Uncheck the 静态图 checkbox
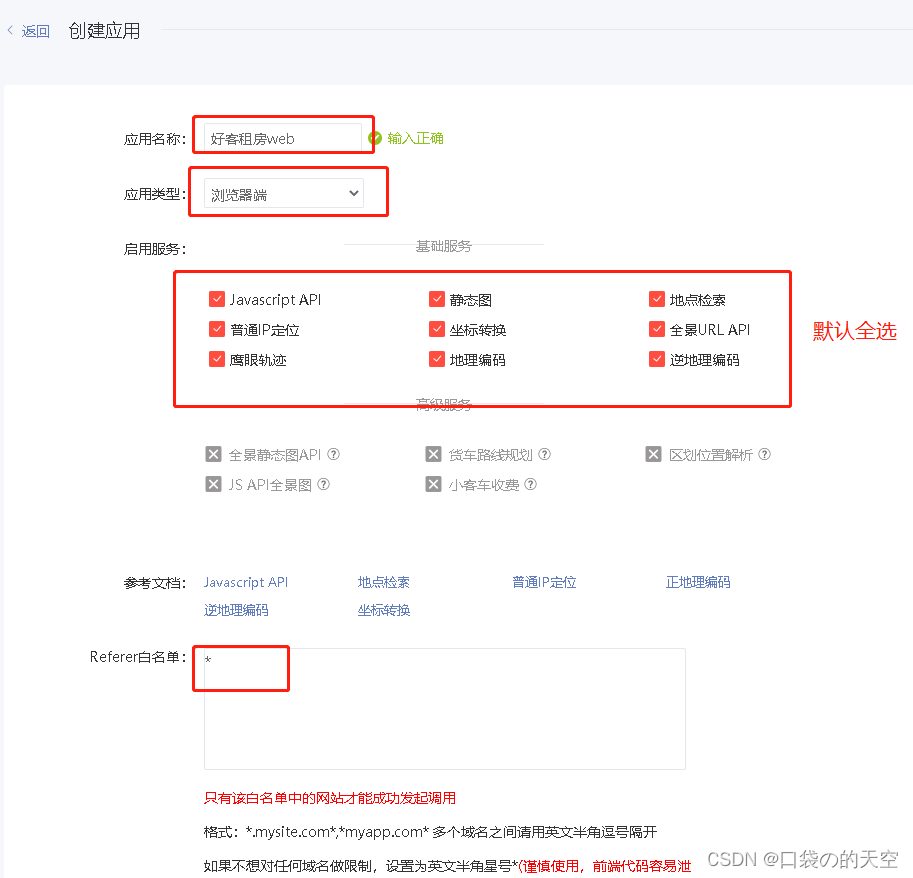The image size is (913, 878). [437, 299]
